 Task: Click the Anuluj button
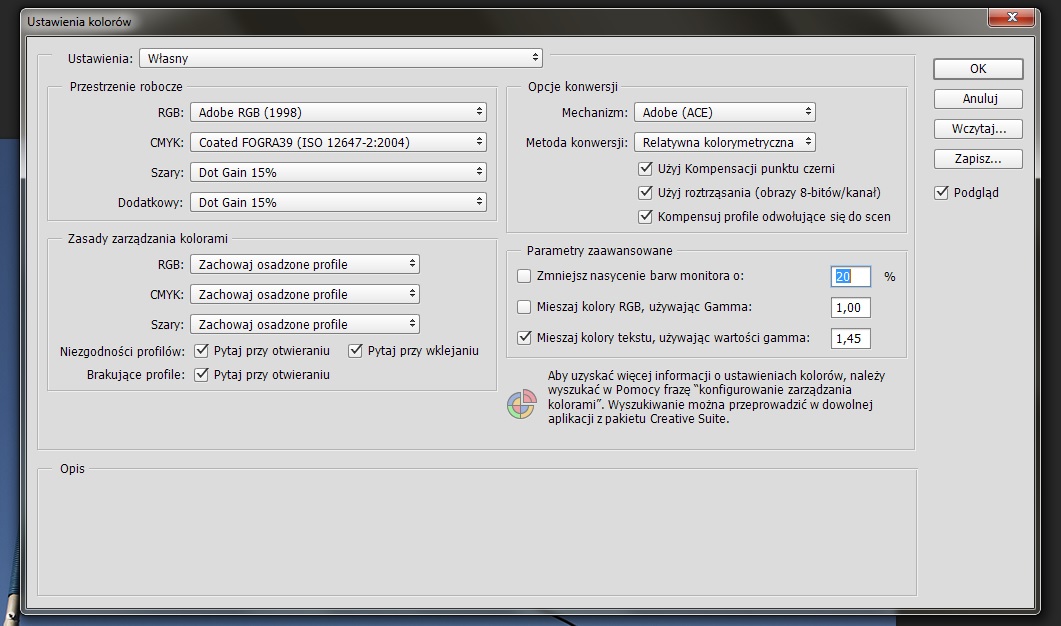click(978, 99)
